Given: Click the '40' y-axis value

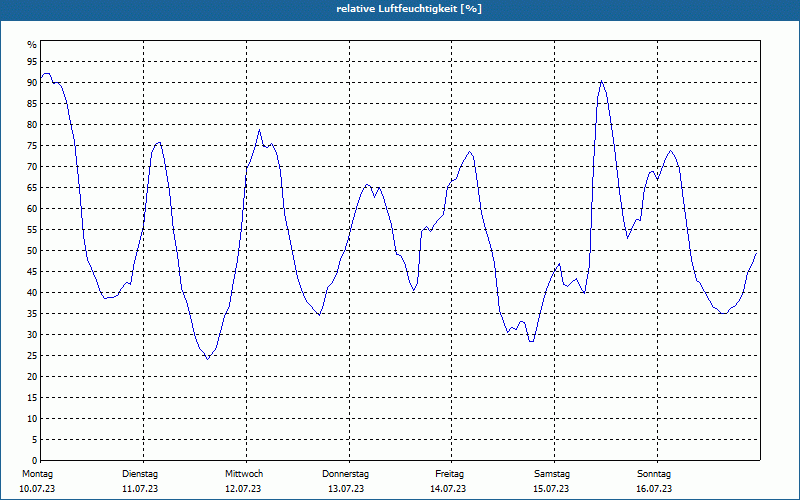Looking at the screenshot, I should click(x=32, y=293).
